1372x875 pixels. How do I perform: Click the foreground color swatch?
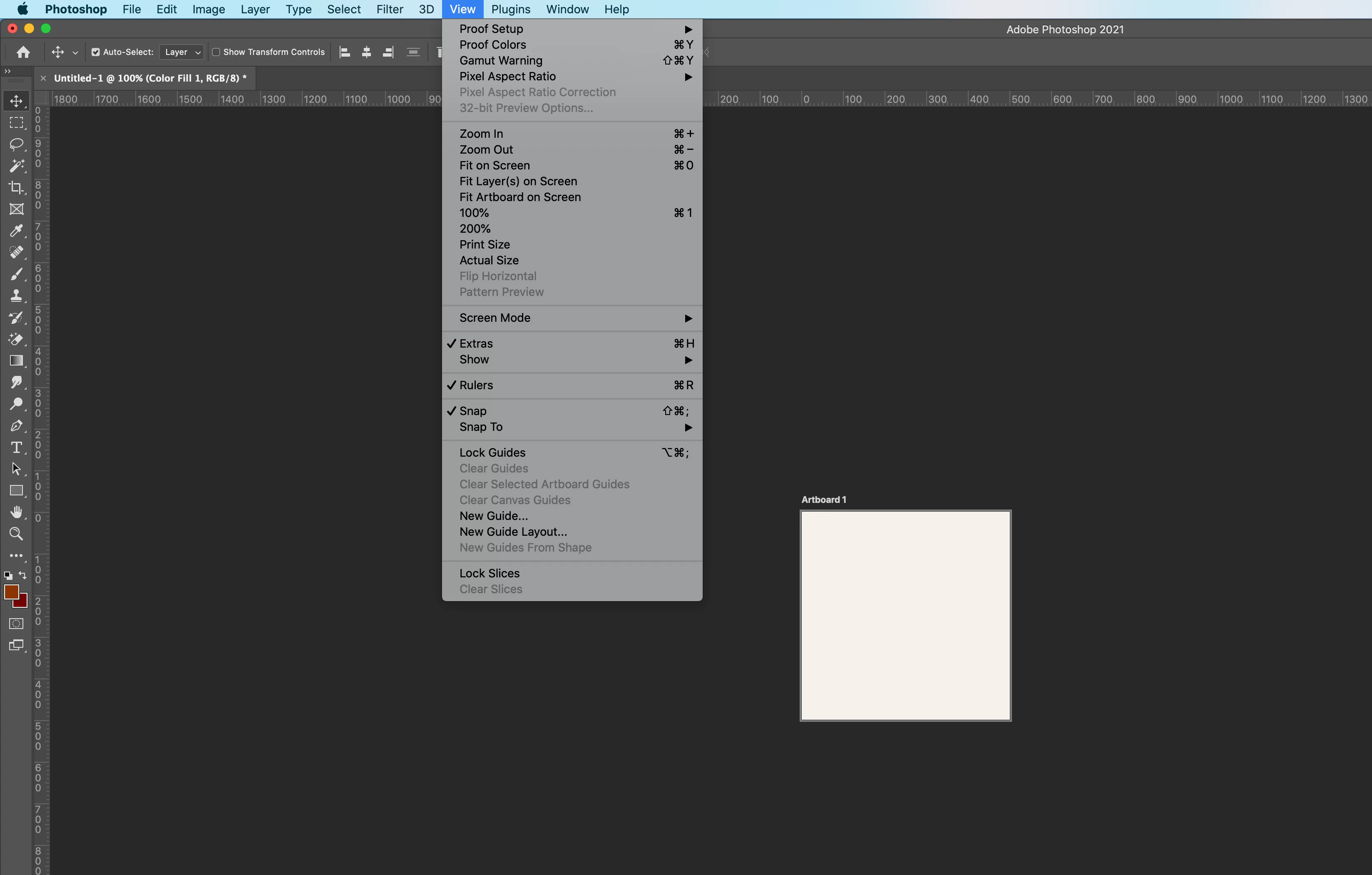coord(11,591)
